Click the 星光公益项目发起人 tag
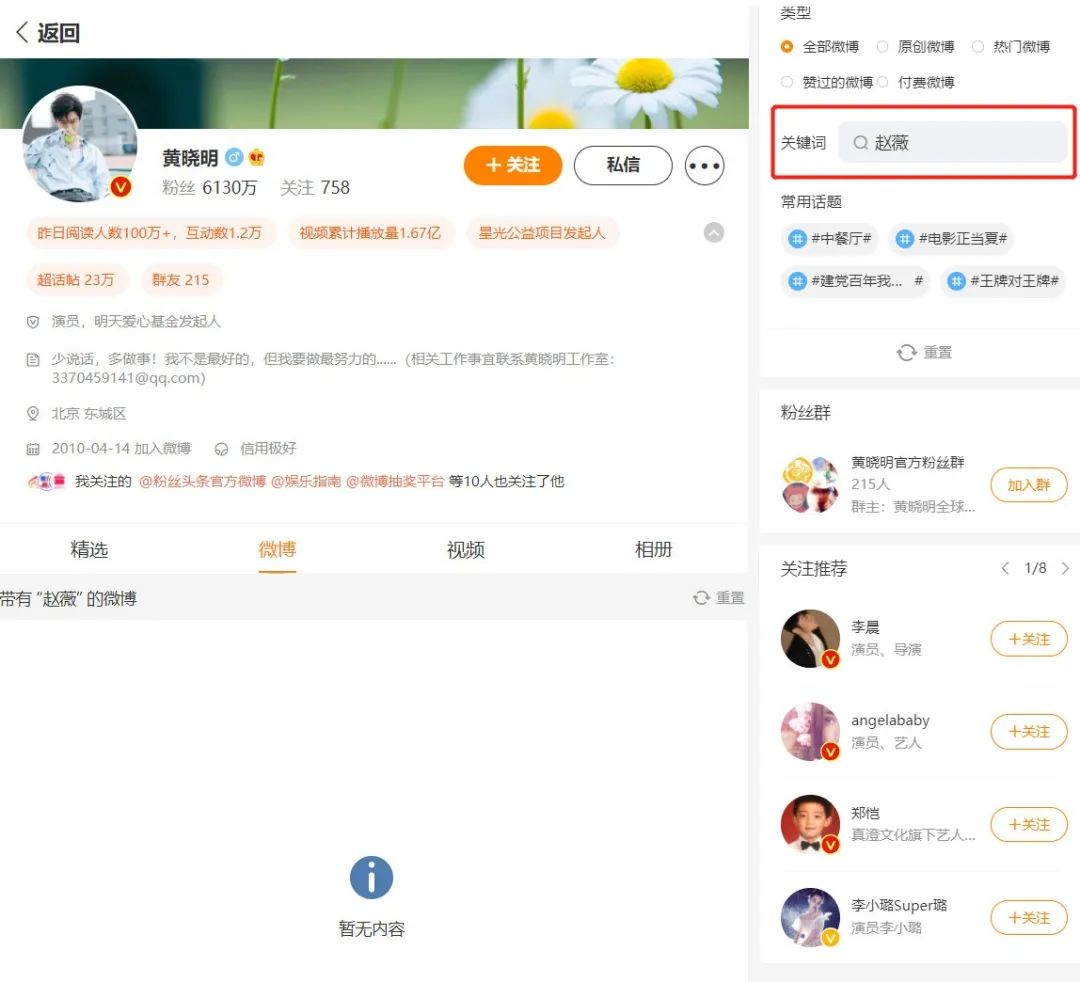 (542, 233)
